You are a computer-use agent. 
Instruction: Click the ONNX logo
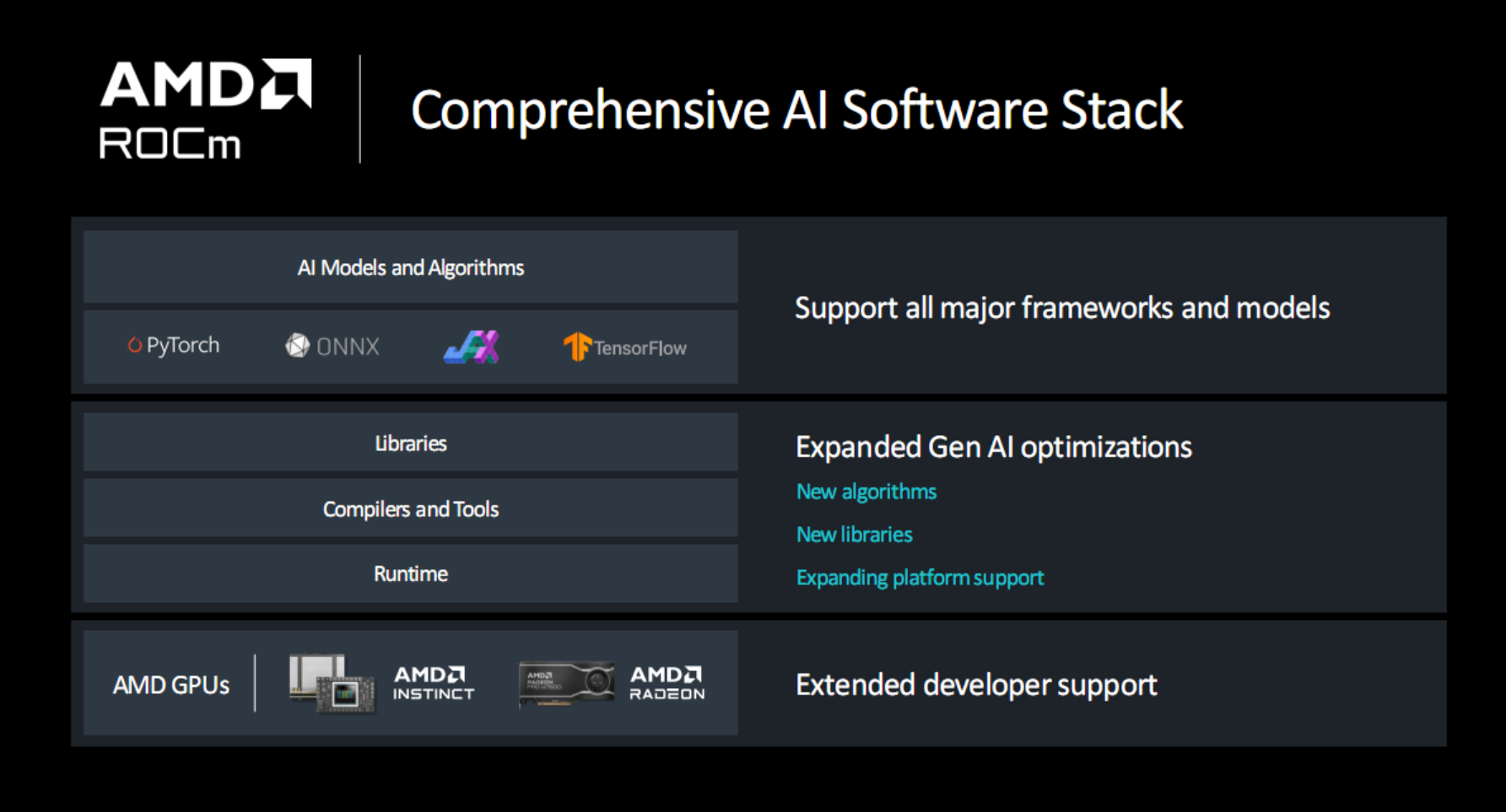click(332, 346)
